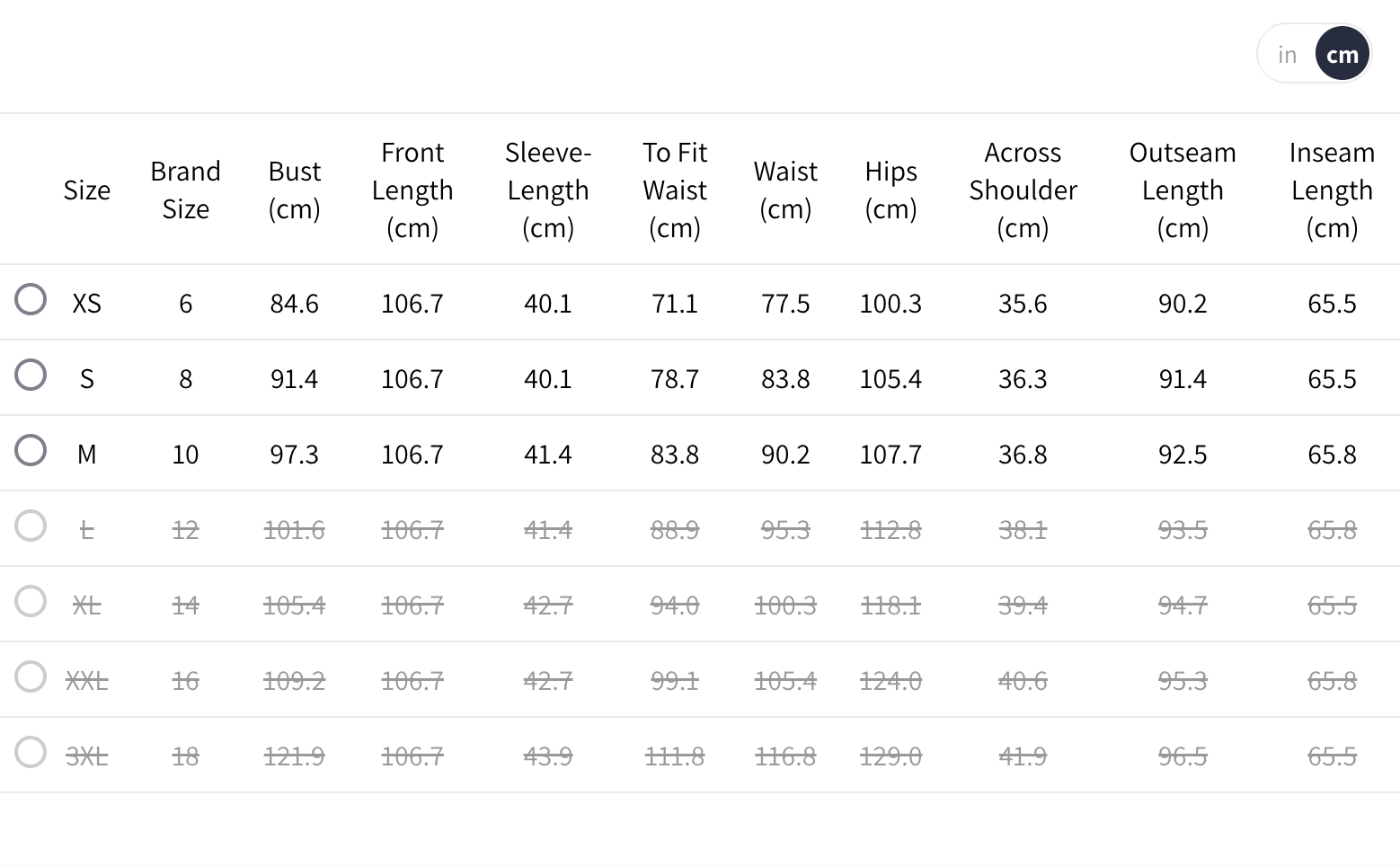
Task: Click the Sleeve-Length column header
Action: coord(548,190)
